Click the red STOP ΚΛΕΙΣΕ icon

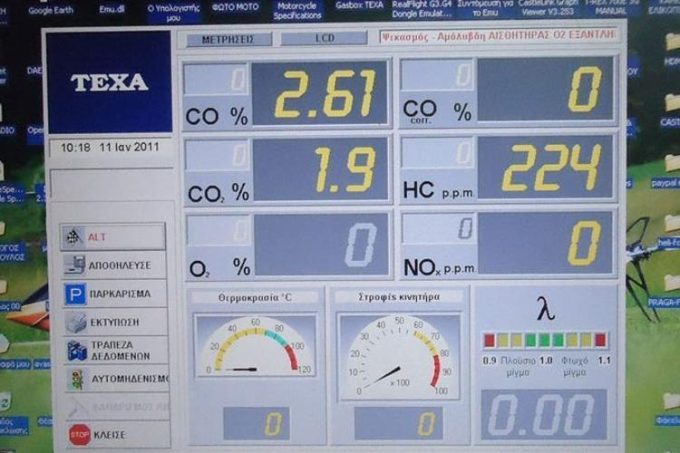point(79,435)
